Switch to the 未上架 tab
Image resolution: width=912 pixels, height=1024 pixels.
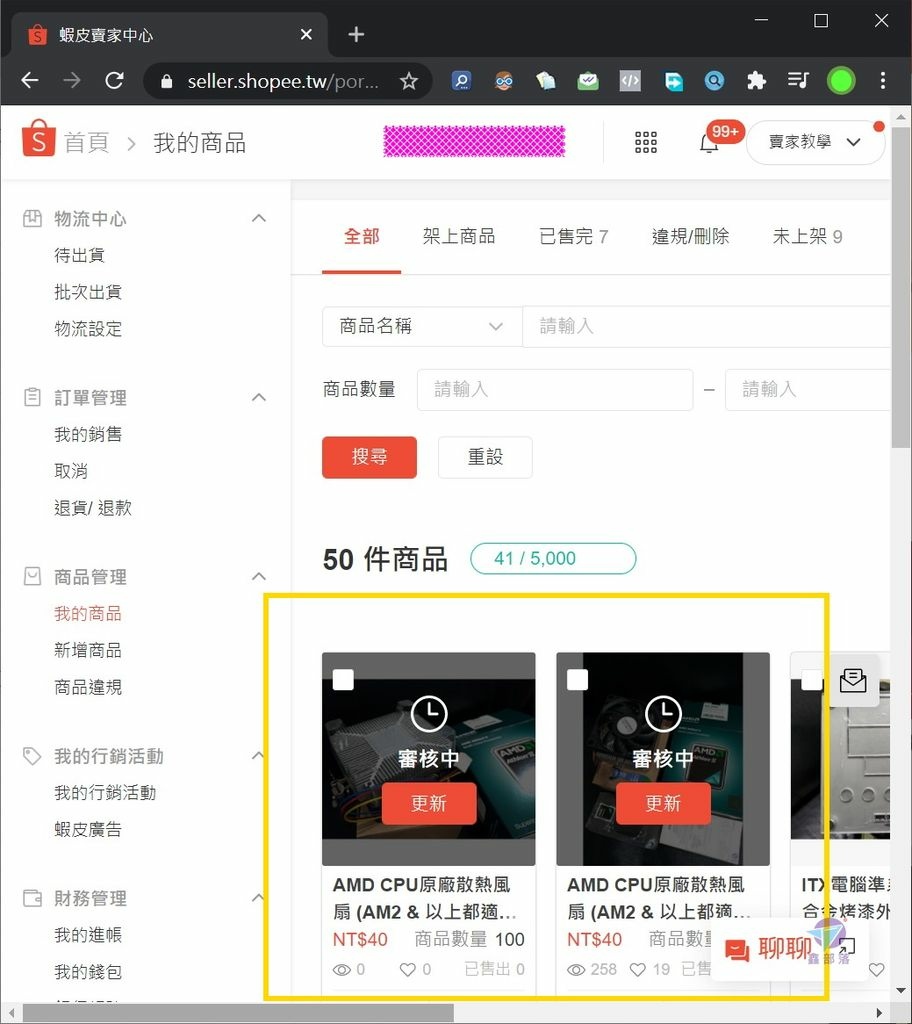pyautogui.click(x=807, y=236)
